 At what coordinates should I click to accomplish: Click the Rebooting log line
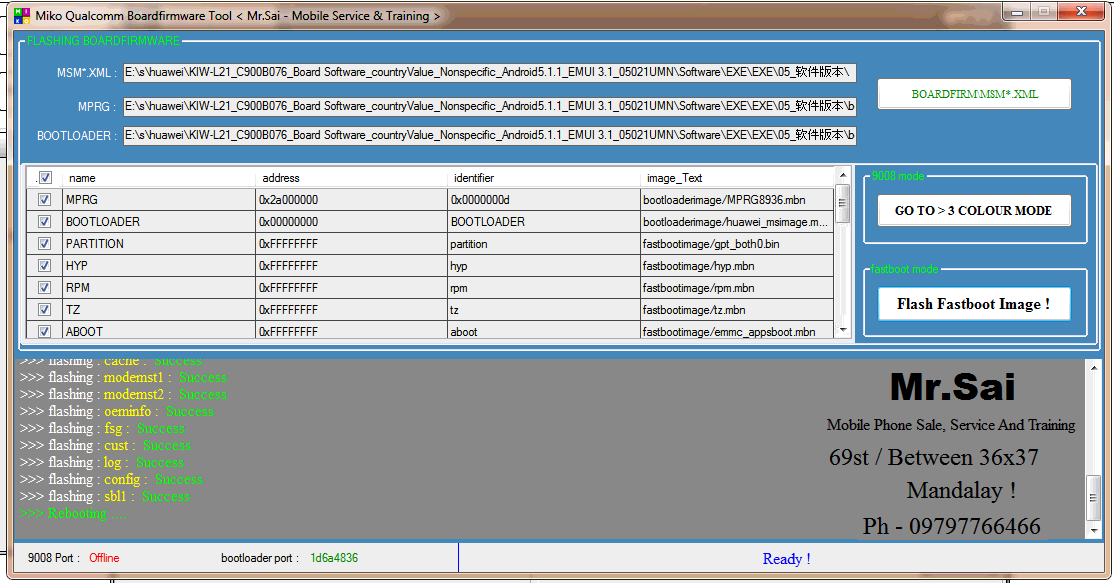[74, 513]
